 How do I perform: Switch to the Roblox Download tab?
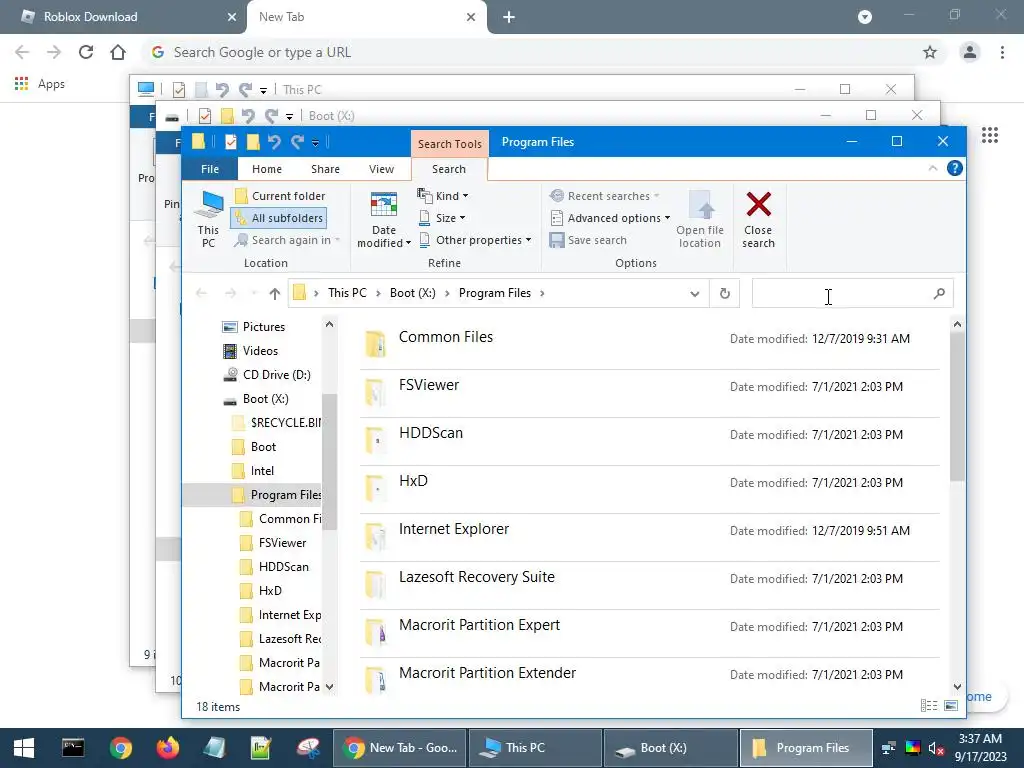[x=123, y=17]
